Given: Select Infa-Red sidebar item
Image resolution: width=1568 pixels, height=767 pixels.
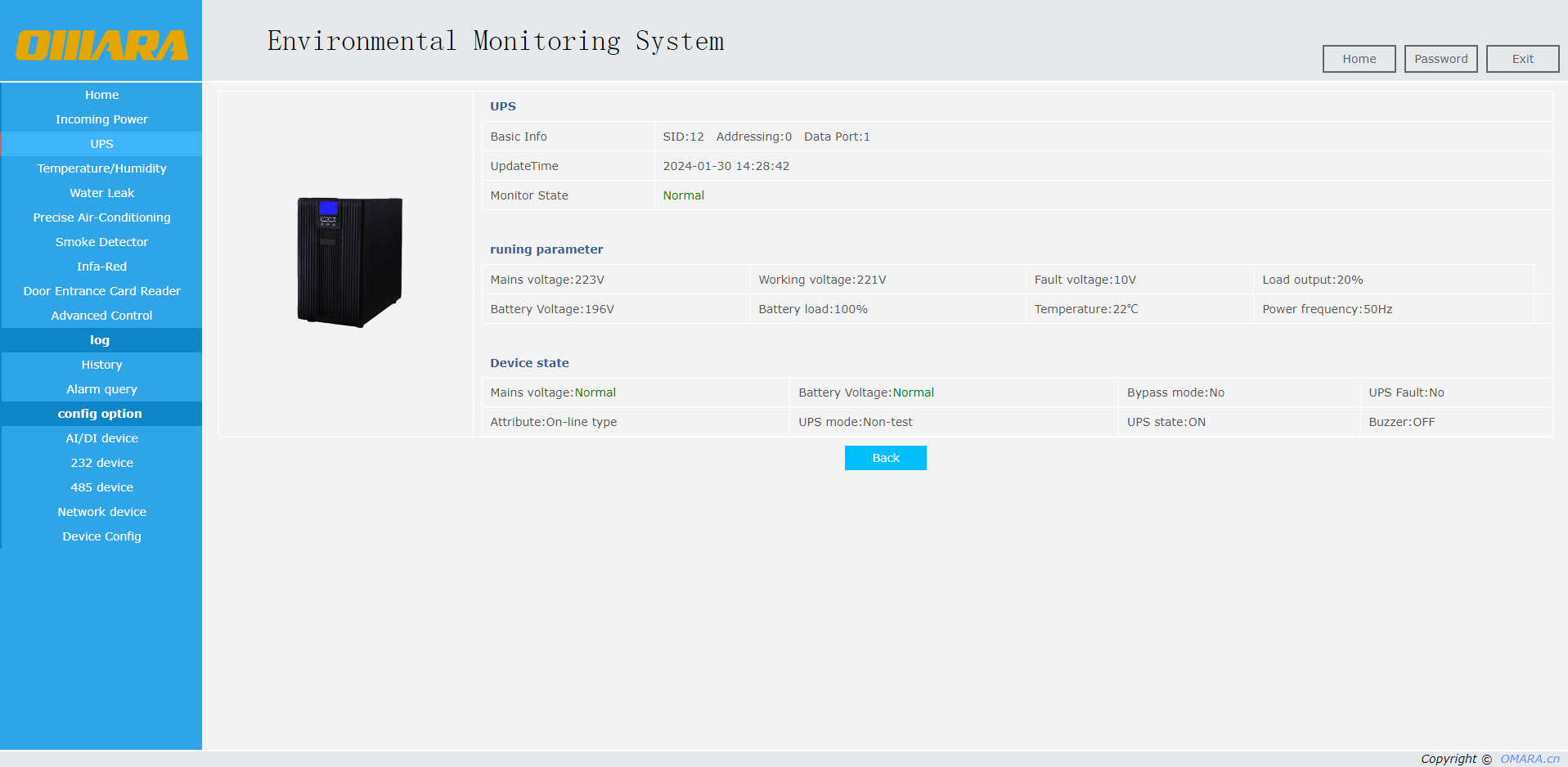Looking at the screenshot, I should [x=101, y=267].
